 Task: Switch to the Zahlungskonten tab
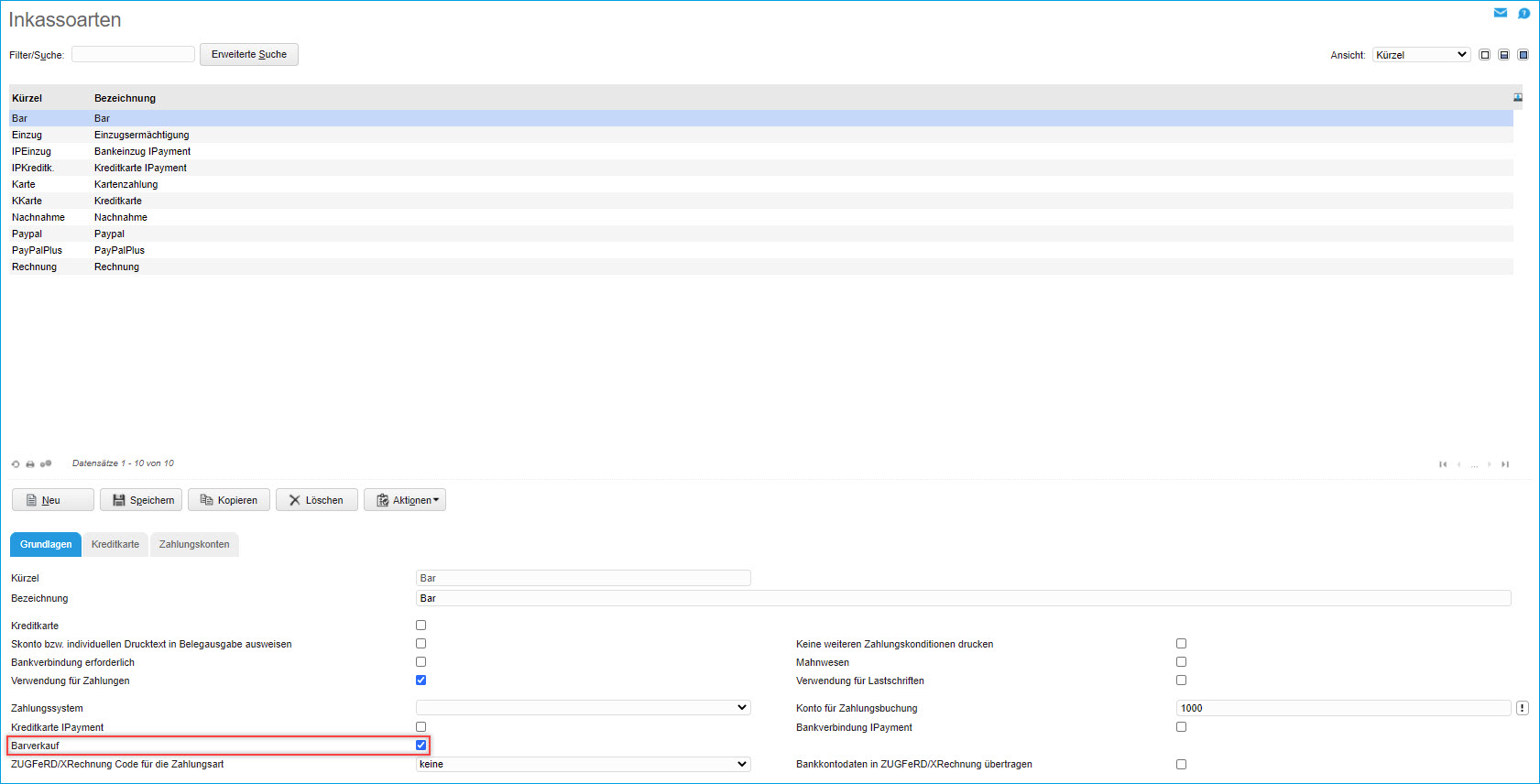pos(194,544)
